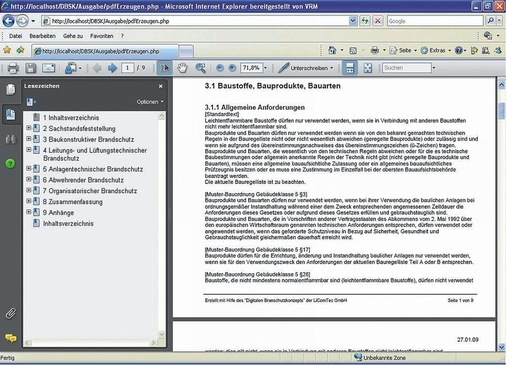Image resolution: width=506 pixels, height=365 pixels.
Task: Click the Add to Favorites icon
Action: (x=21, y=50)
